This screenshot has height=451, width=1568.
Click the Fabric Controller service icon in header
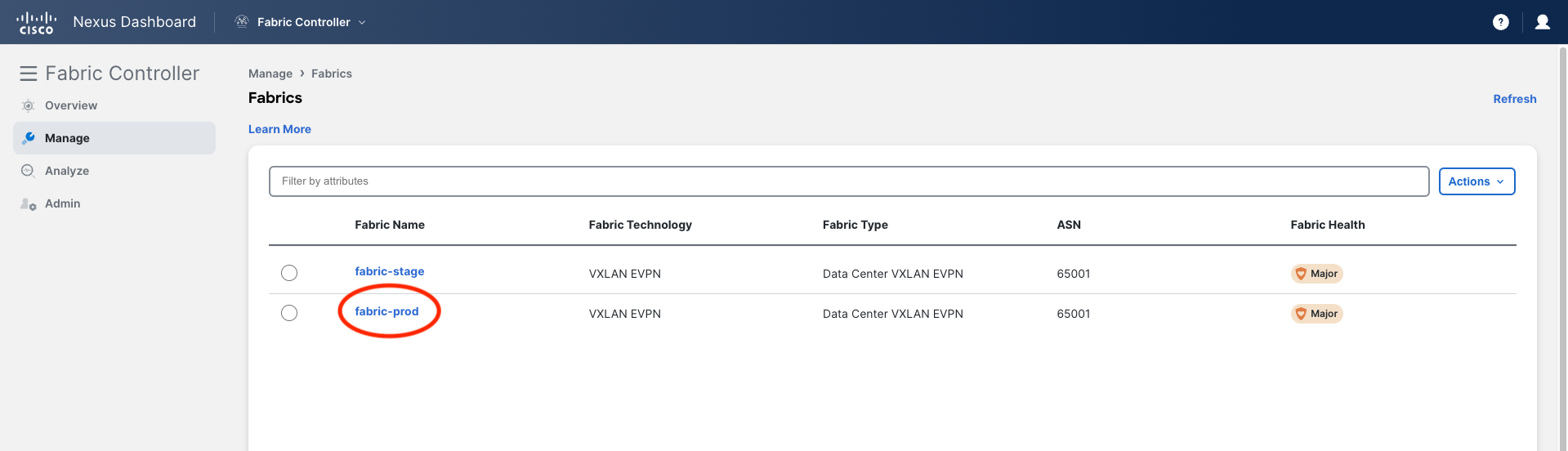point(242,22)
